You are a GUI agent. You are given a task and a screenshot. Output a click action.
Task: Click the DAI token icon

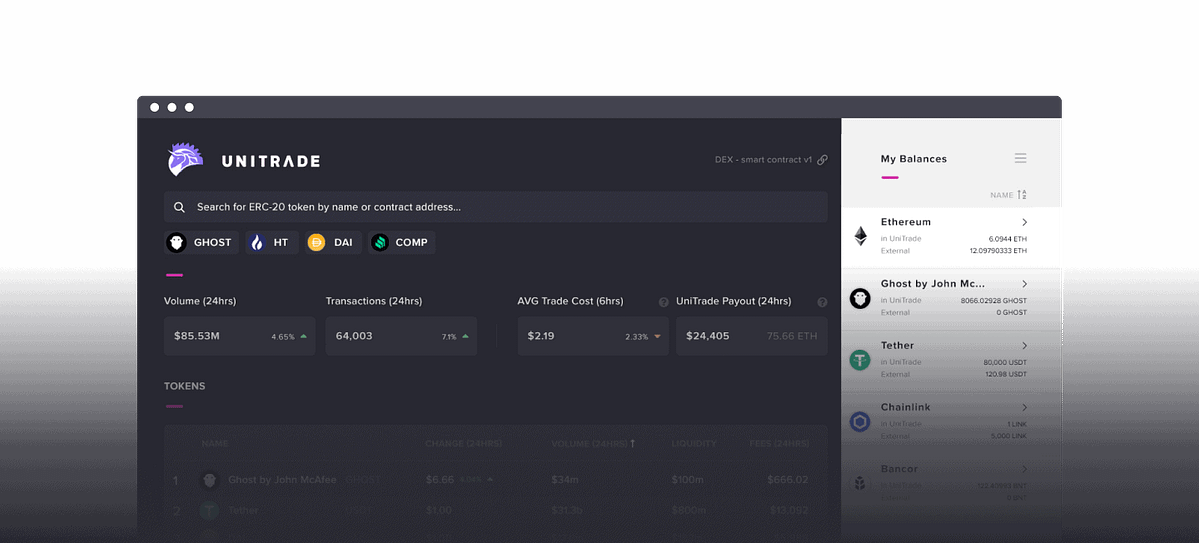317,242
